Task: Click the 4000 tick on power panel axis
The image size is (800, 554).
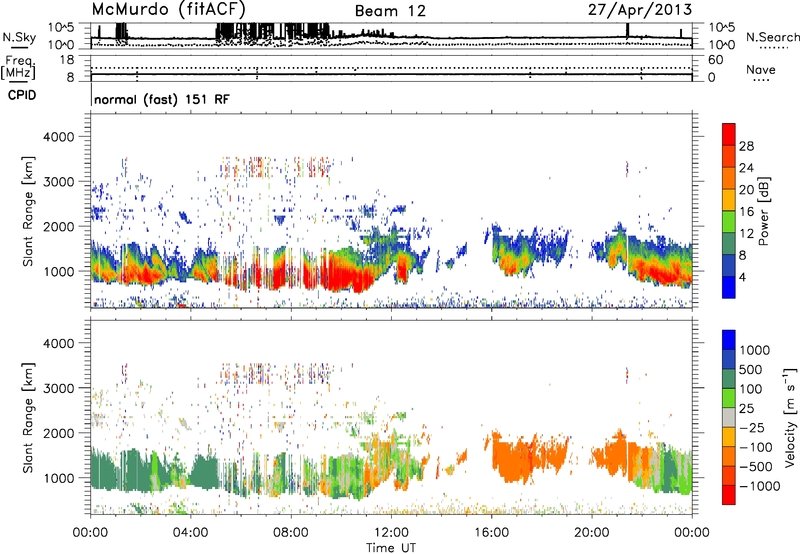Action: 58,137
